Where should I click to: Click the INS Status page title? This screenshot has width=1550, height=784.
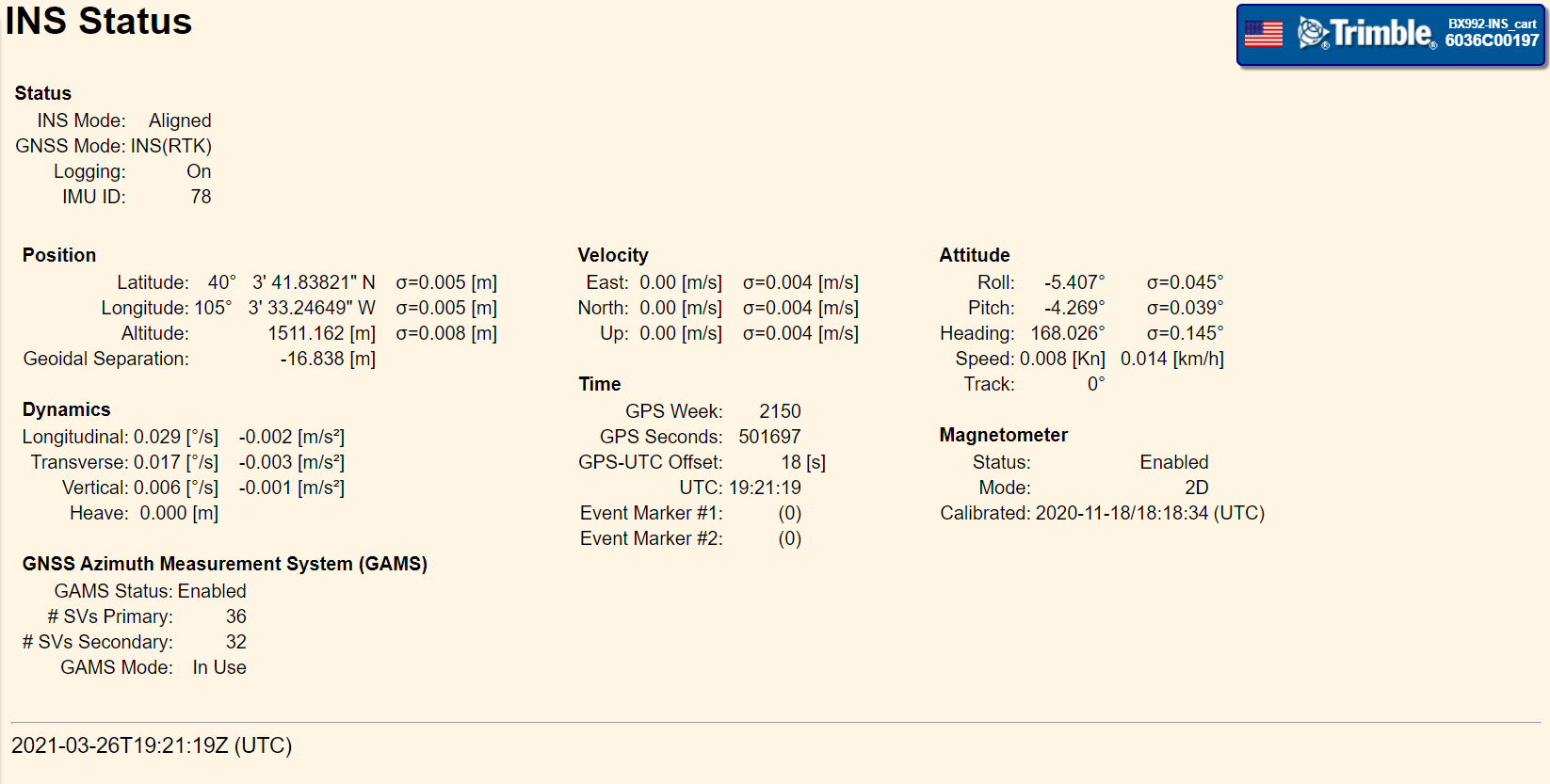[99, 21]
